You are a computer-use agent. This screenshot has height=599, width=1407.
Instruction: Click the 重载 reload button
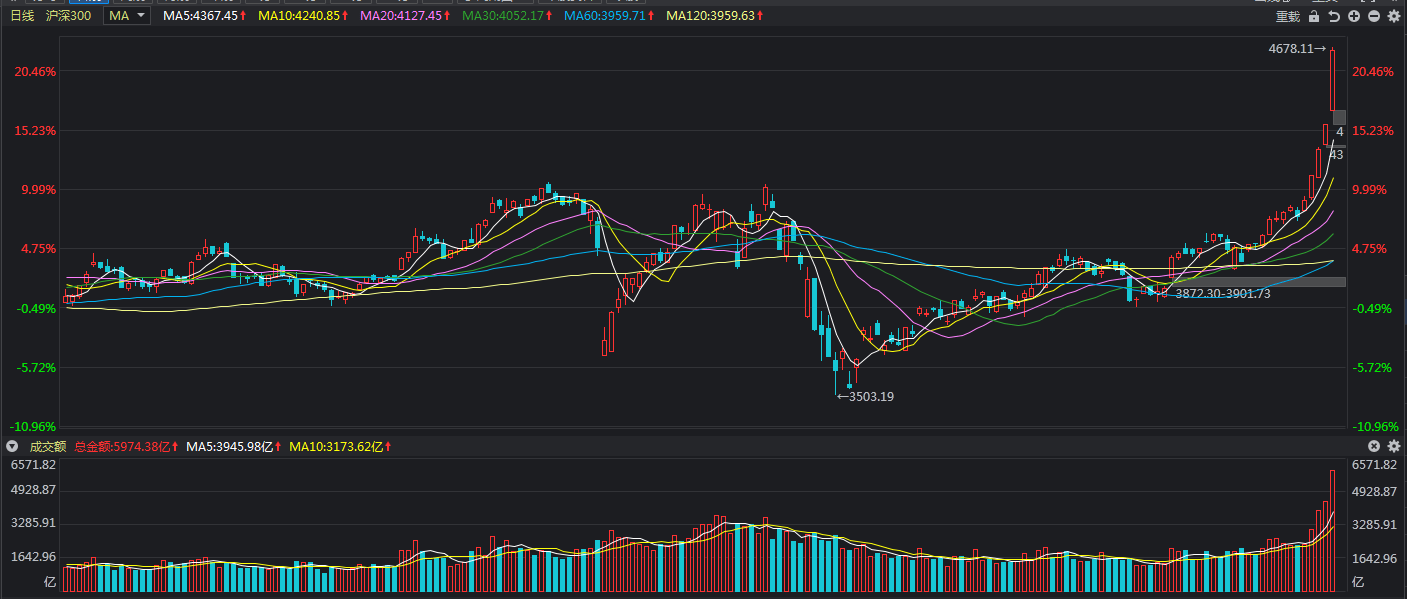[x=1288, y=16]
